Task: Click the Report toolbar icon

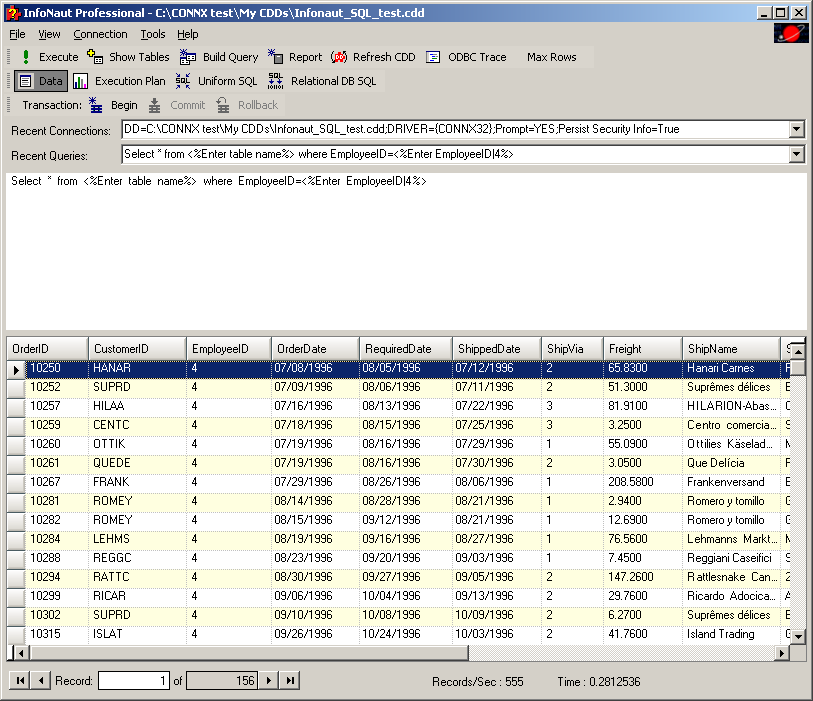Action: click(x=295, y=57)
